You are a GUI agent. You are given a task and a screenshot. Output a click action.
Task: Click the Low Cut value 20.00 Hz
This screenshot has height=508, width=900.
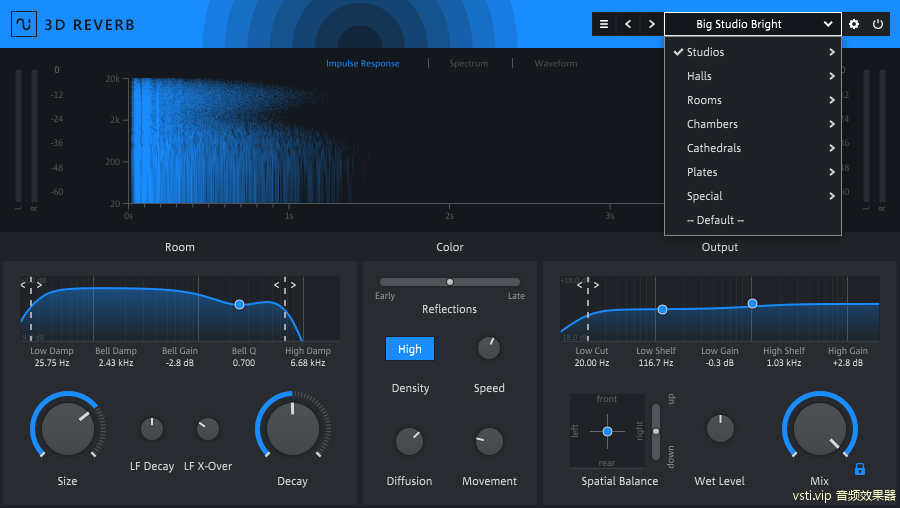click(x=592, y=363)
